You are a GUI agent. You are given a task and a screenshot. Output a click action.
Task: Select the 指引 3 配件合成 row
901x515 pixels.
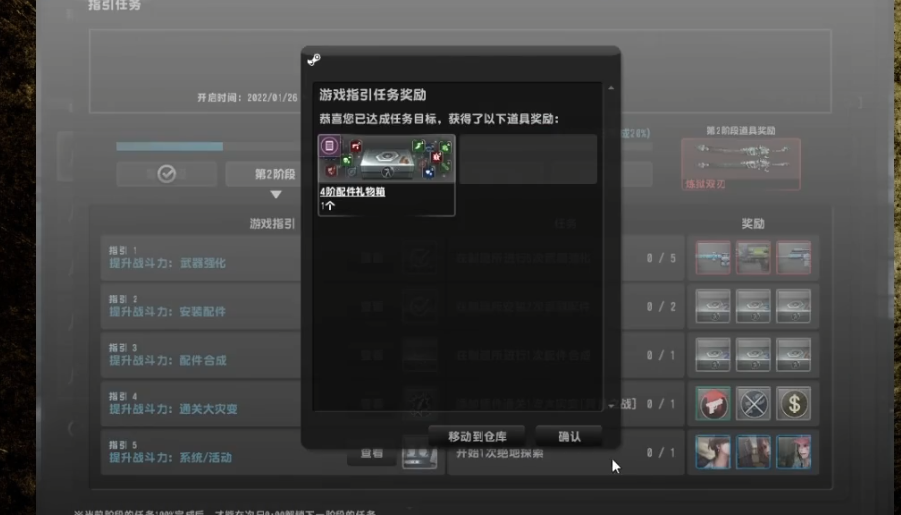(201, 355)
